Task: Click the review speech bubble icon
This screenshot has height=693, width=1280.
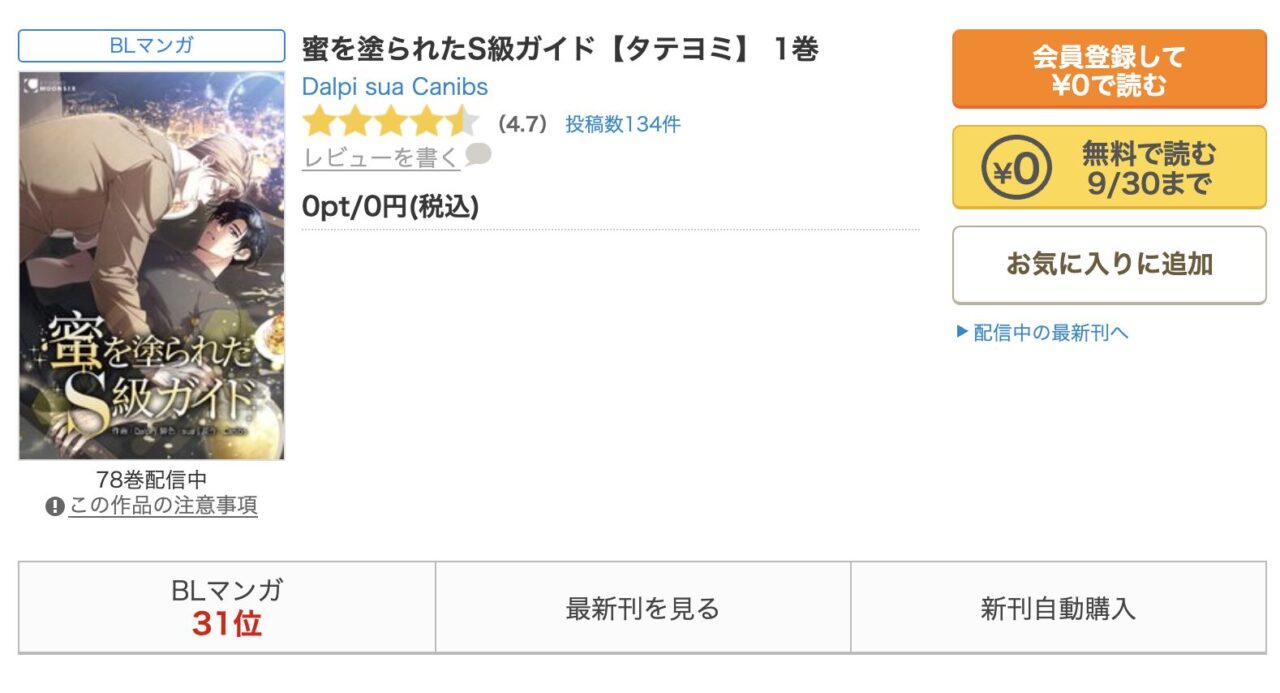Action: point(479,156)
